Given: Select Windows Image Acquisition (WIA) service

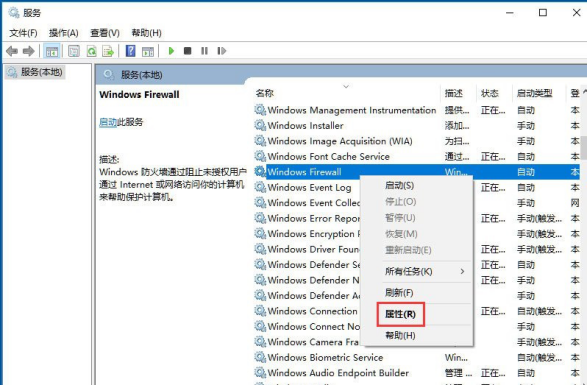Looking at the screenshot, I should (340, 141).
